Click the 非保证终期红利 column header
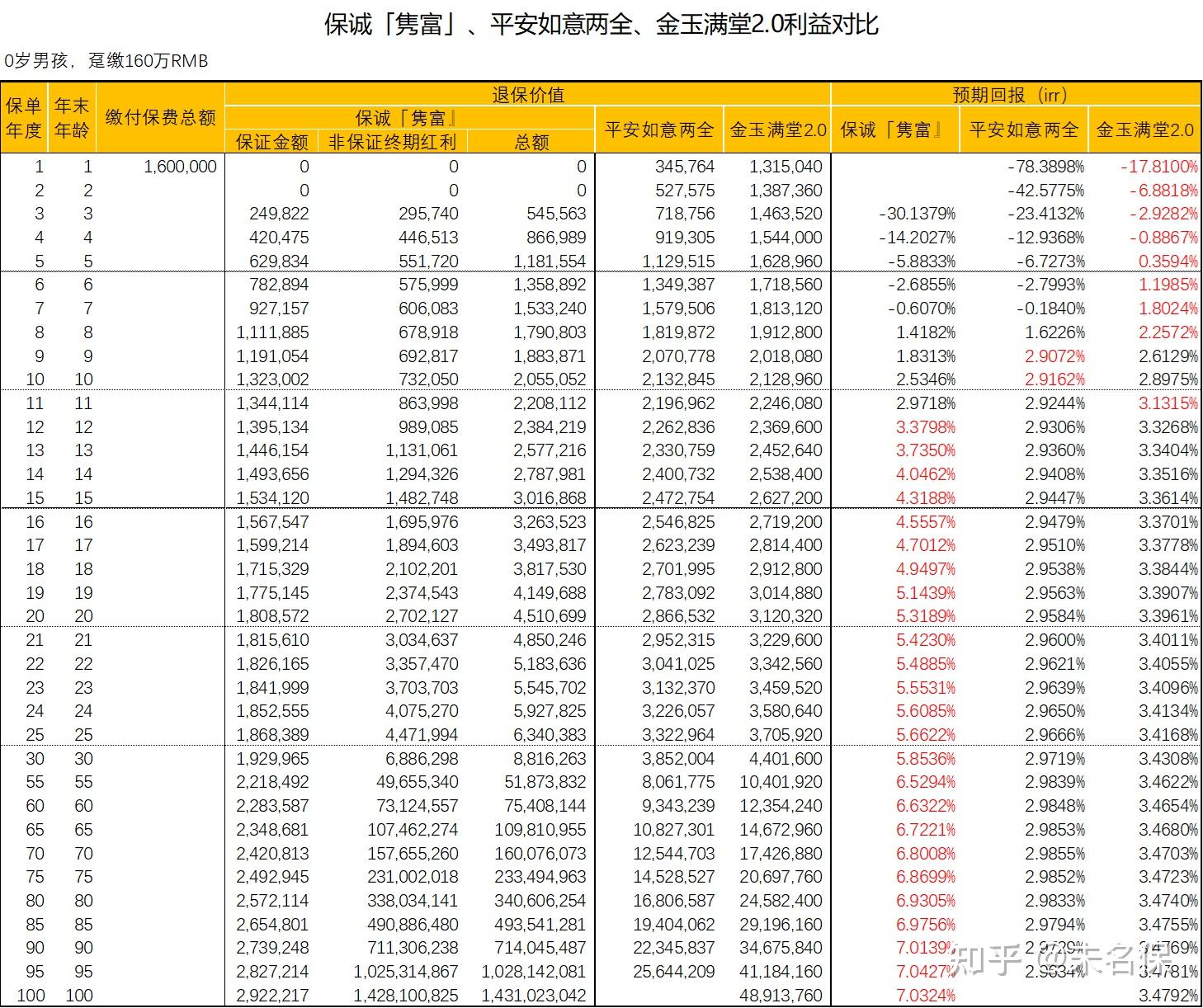 (x=393, y=142)
